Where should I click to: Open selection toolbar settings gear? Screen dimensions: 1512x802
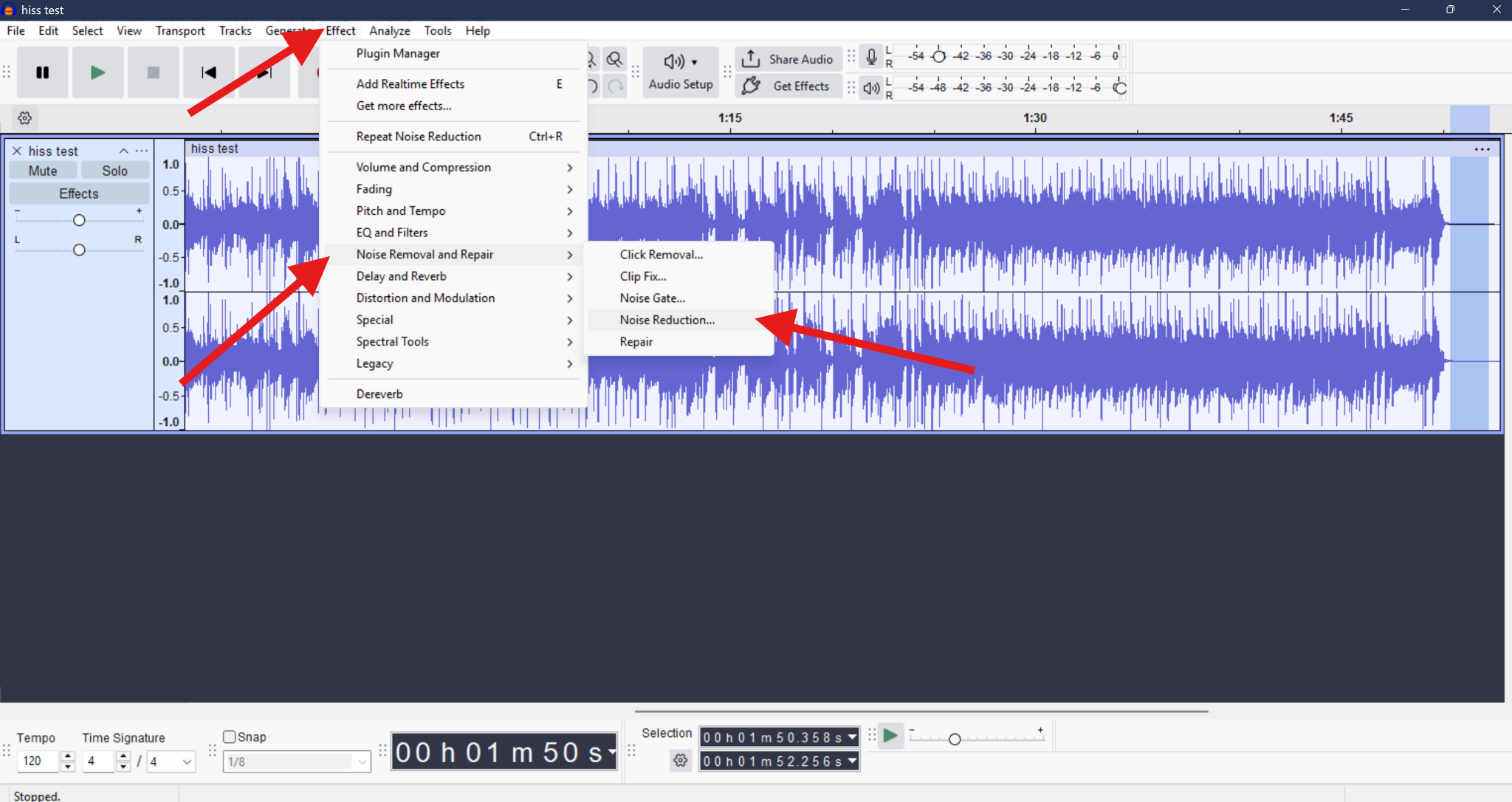679,761
